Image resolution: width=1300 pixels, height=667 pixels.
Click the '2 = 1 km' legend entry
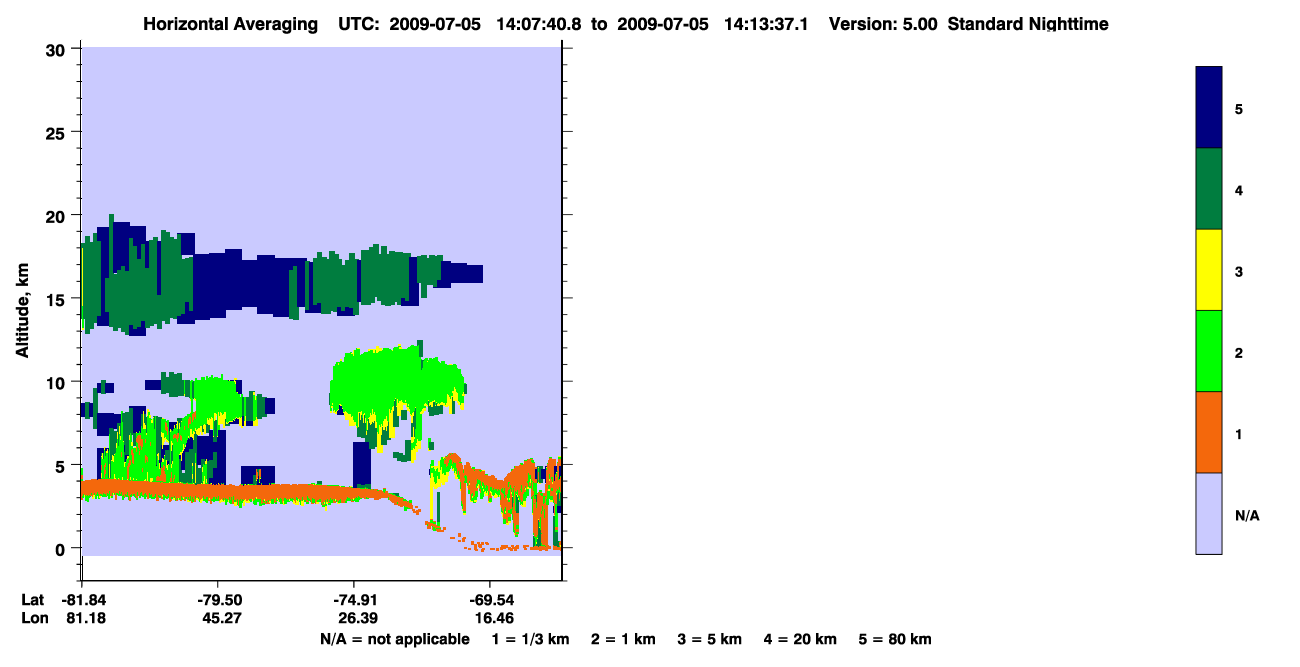623,639
